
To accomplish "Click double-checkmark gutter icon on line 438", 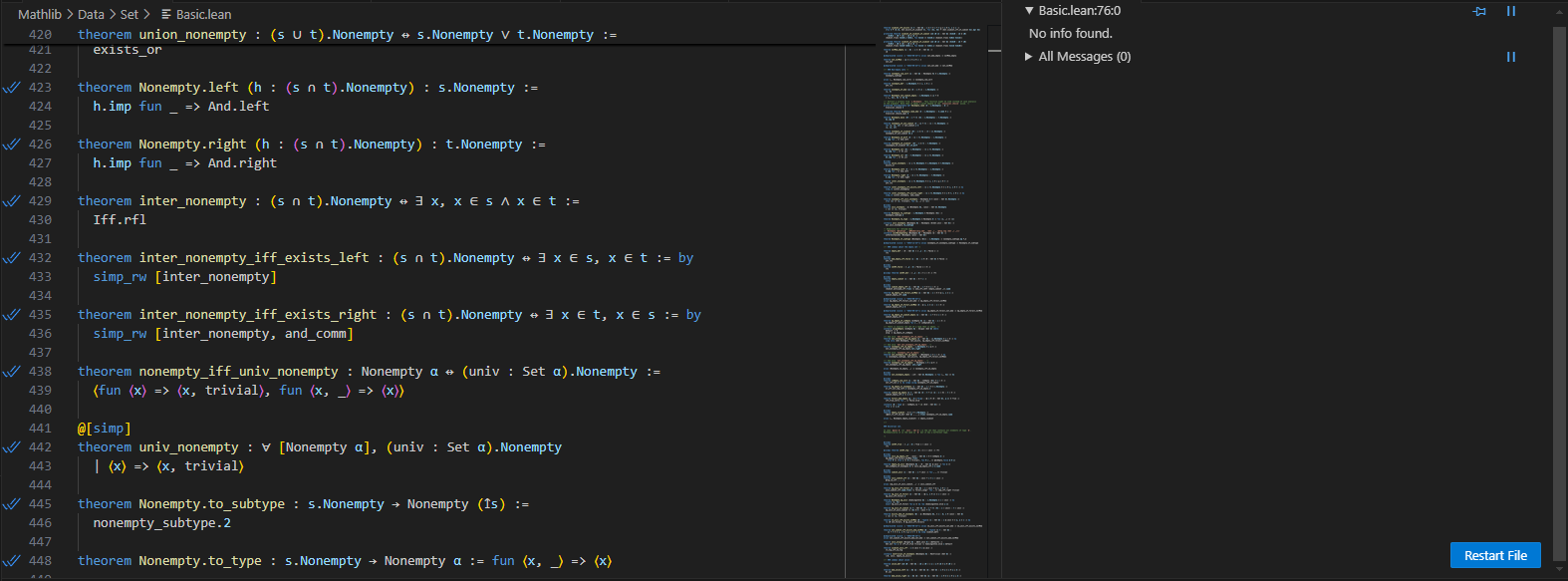I will point(12,372).
